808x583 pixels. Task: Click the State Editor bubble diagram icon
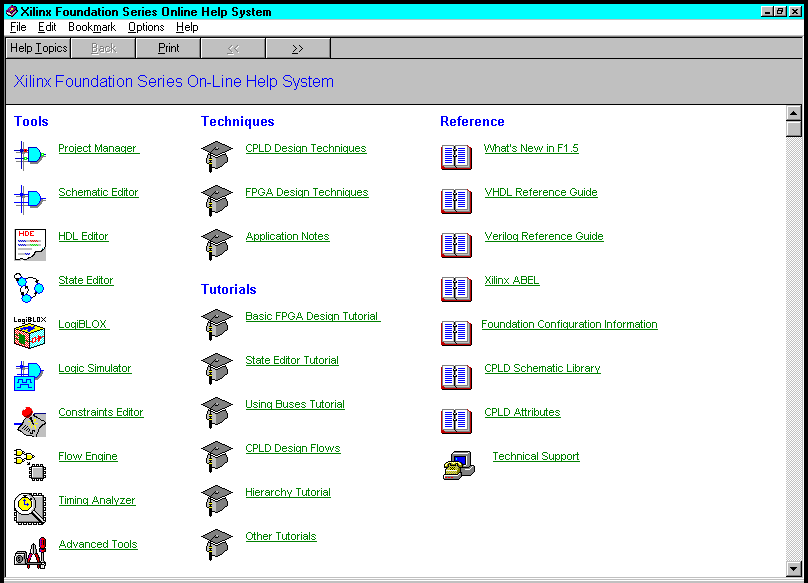pos(29,288)
